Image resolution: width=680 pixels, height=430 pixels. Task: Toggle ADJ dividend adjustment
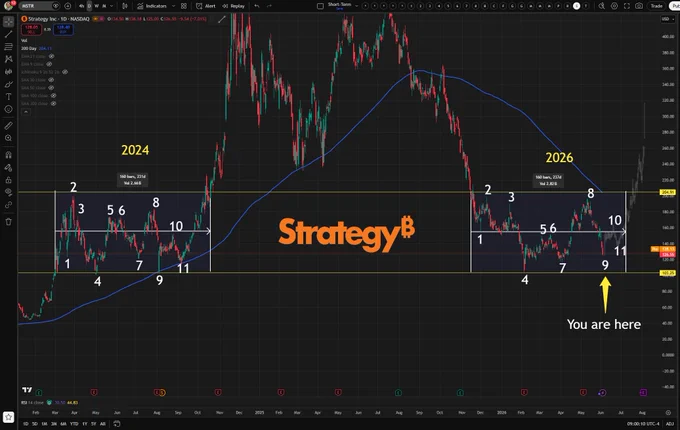point(670,424)
